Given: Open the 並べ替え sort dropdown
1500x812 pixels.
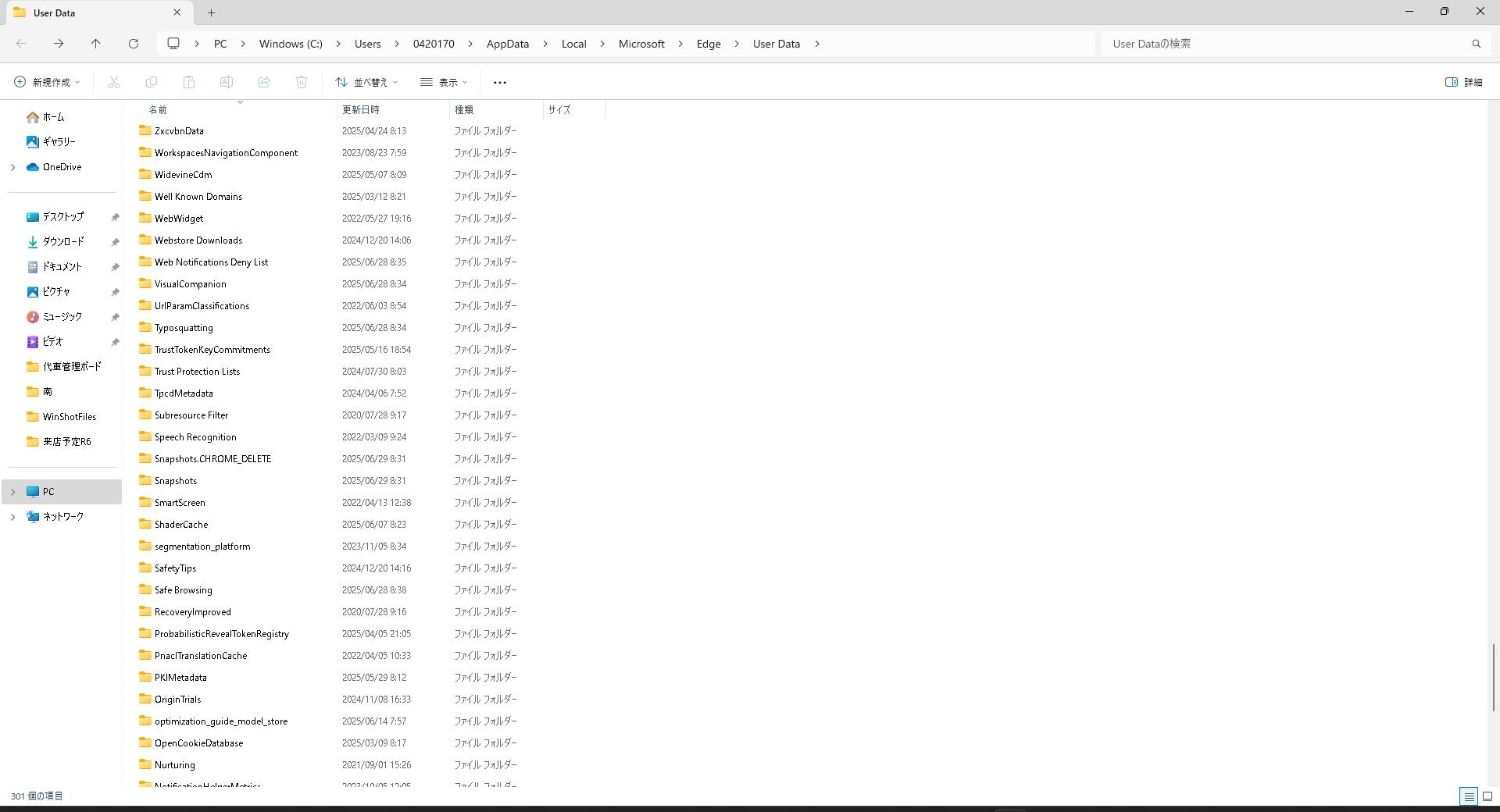Looking at the screenshot, I should (x=366, y=82).
